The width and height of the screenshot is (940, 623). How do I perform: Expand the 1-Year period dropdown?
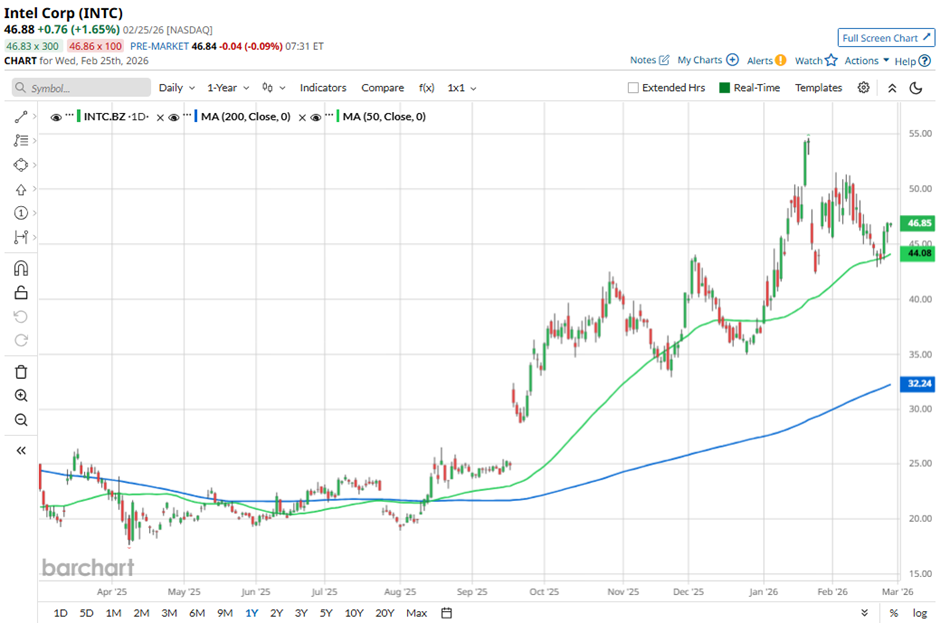click(x=227, y=88)
